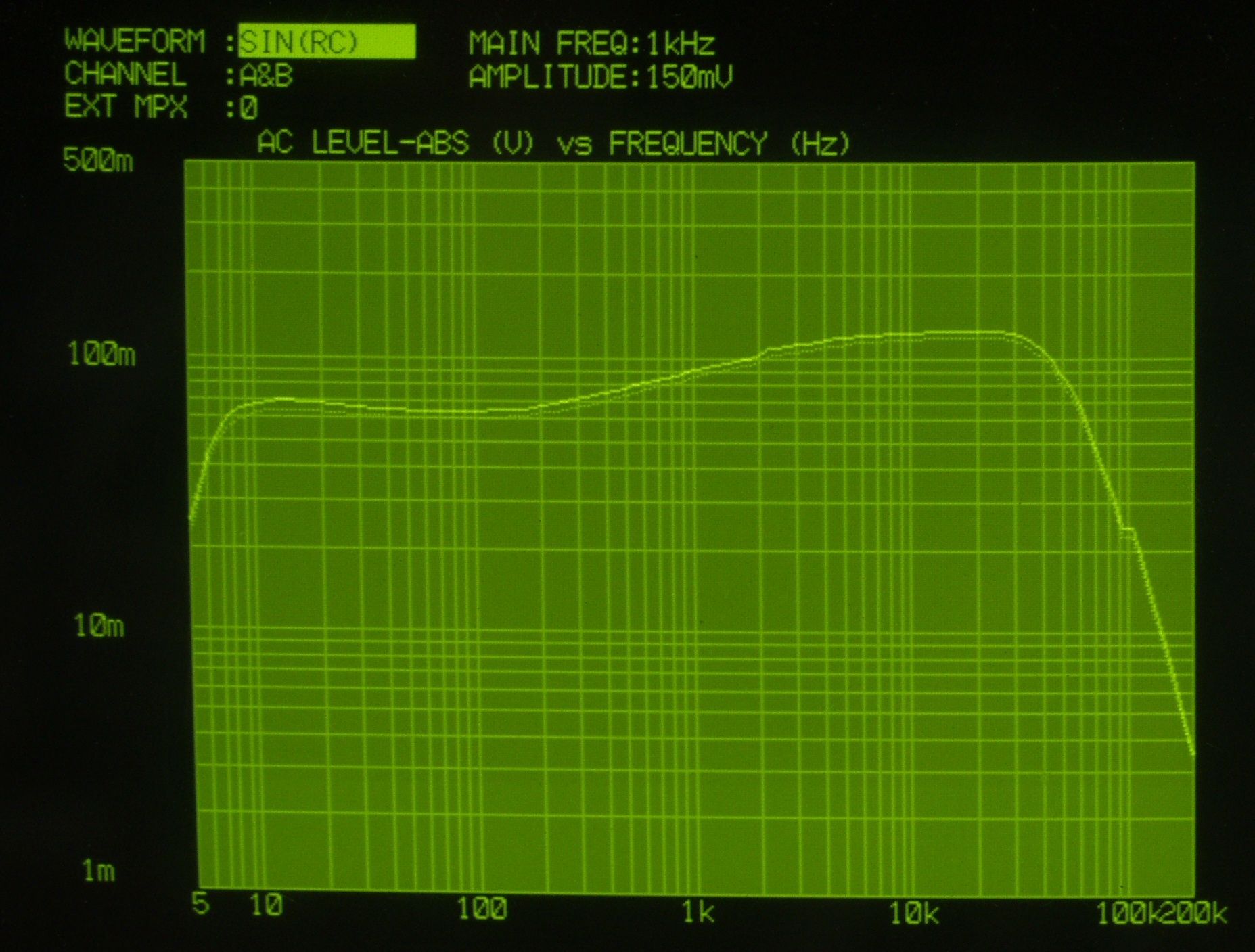Click the EXT MPX label
1255x952 pixels.
[x=126, y=107]
